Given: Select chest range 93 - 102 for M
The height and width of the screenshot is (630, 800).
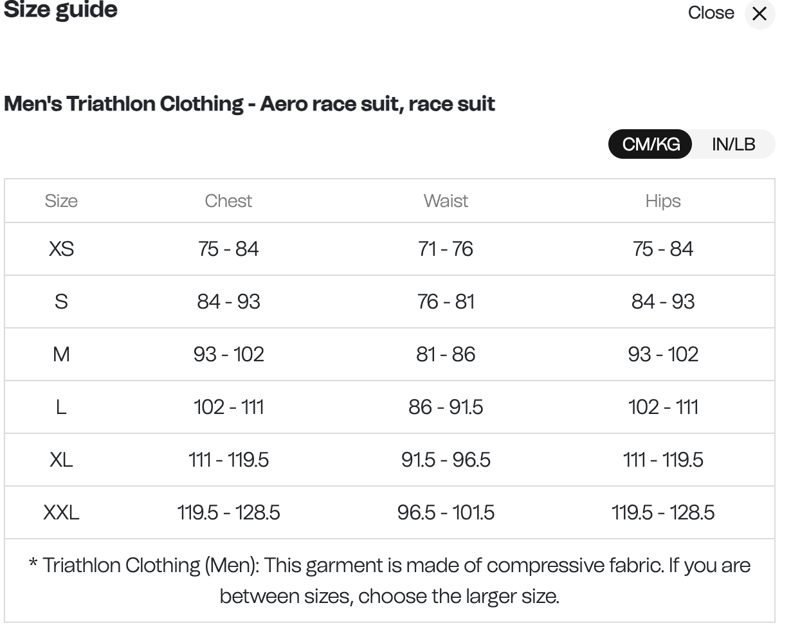Looking at the screenshot, I should click(x=229, y=354).
